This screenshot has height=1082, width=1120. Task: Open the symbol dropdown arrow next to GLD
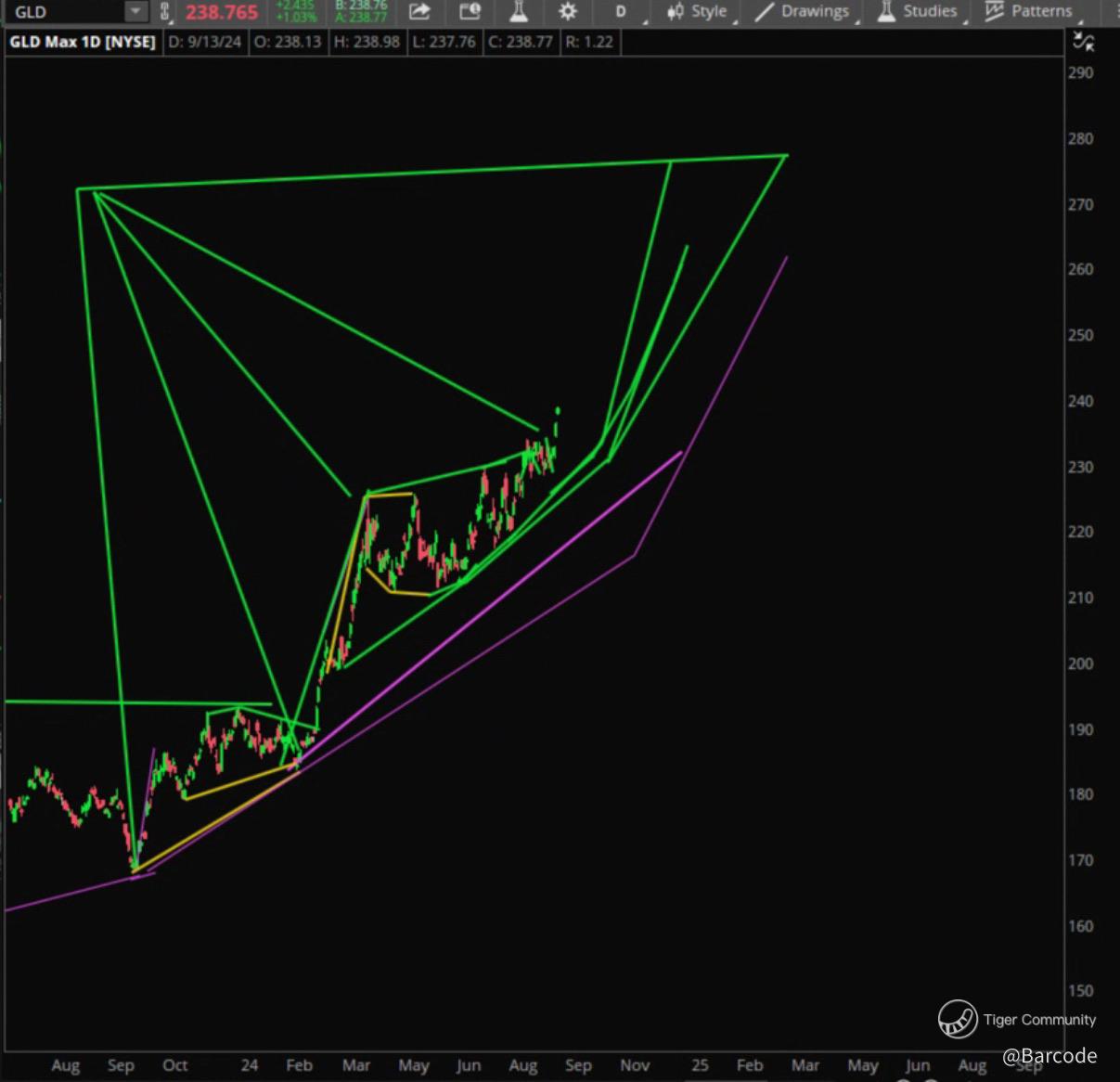click(x=135, y=11)
